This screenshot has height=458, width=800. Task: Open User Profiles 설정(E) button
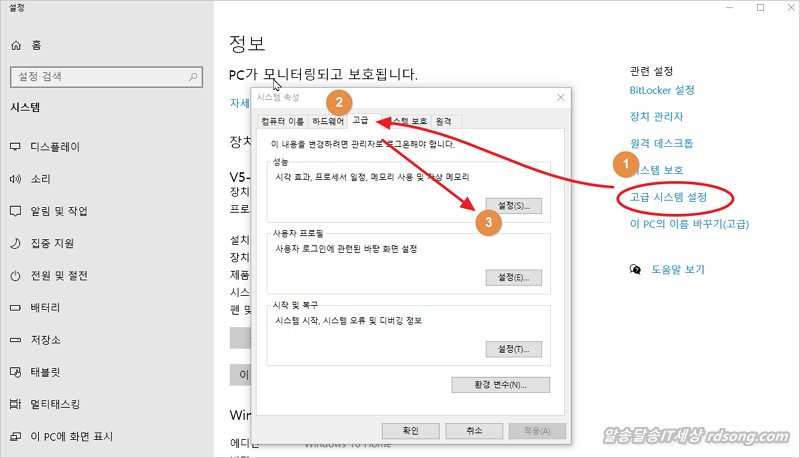pos(514,278)
